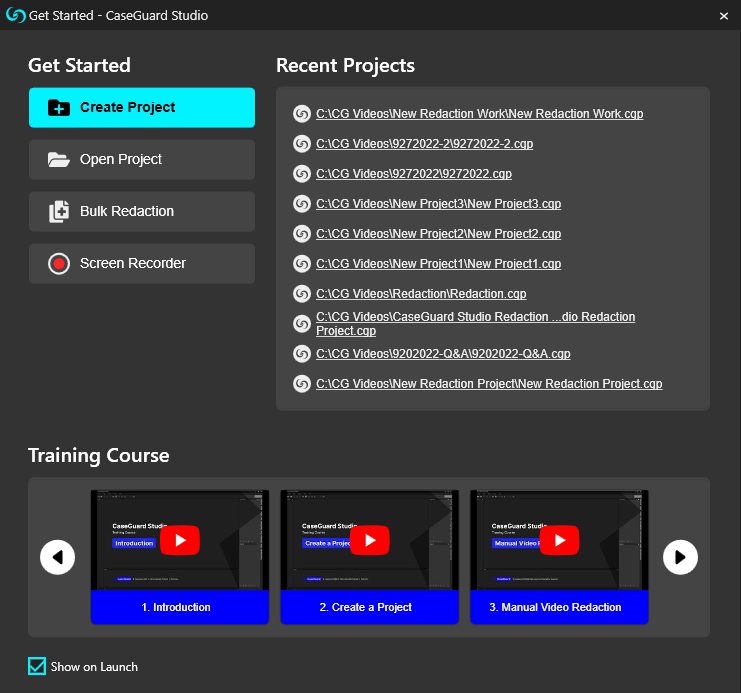Open the New Project2.cgp link
The width and height of the screenshot is (741, 693).
pyautogui.click(x=438, y=234)
